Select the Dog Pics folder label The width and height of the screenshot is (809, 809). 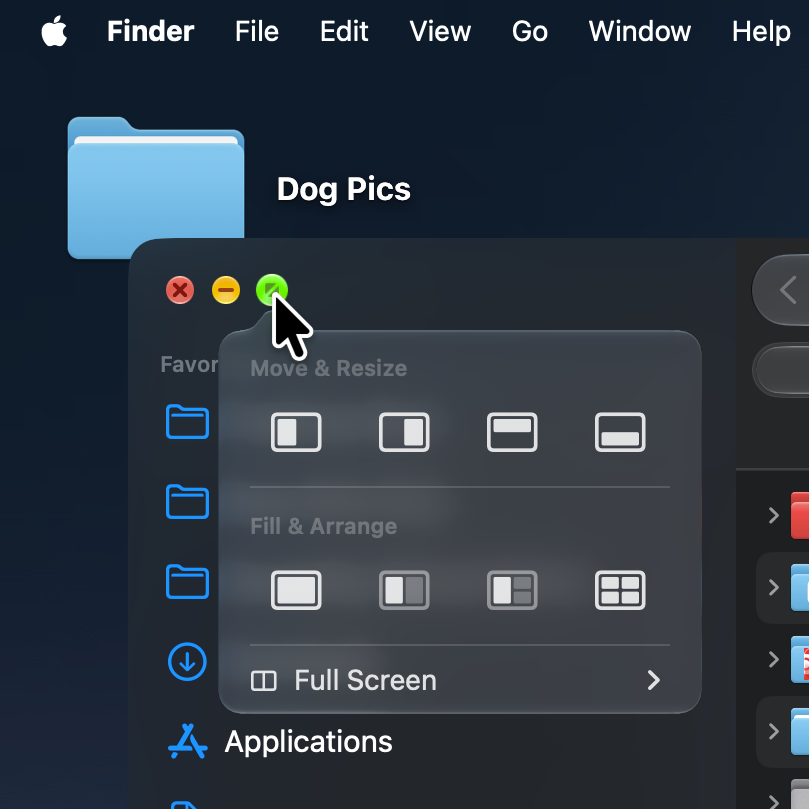[x=344, y=189]
